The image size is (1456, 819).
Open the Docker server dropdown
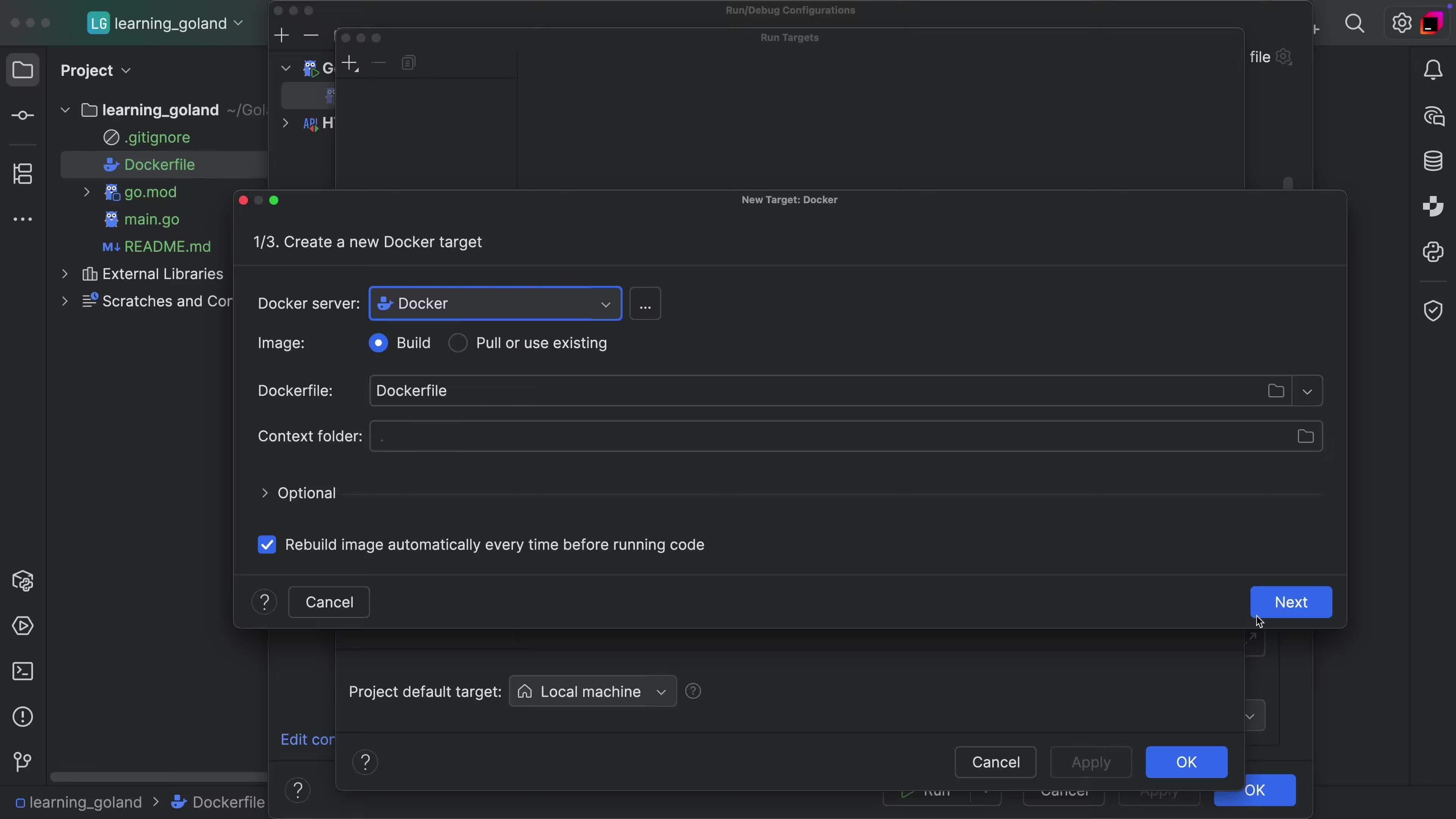tap(606, 303)
